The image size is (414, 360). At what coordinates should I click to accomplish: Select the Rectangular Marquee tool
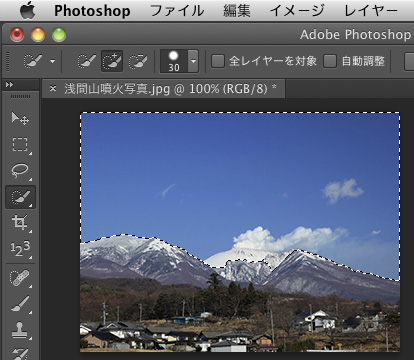(20, 144)
